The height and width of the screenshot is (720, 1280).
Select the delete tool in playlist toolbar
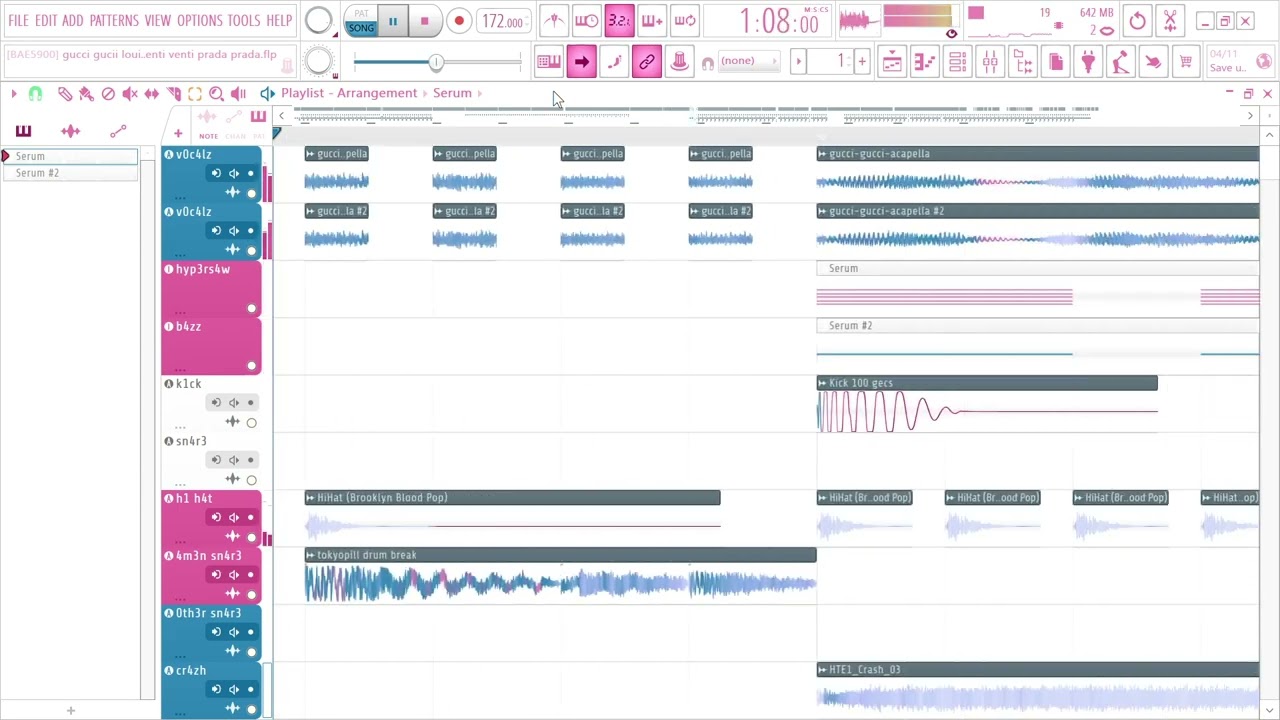[x=108, y=93]
